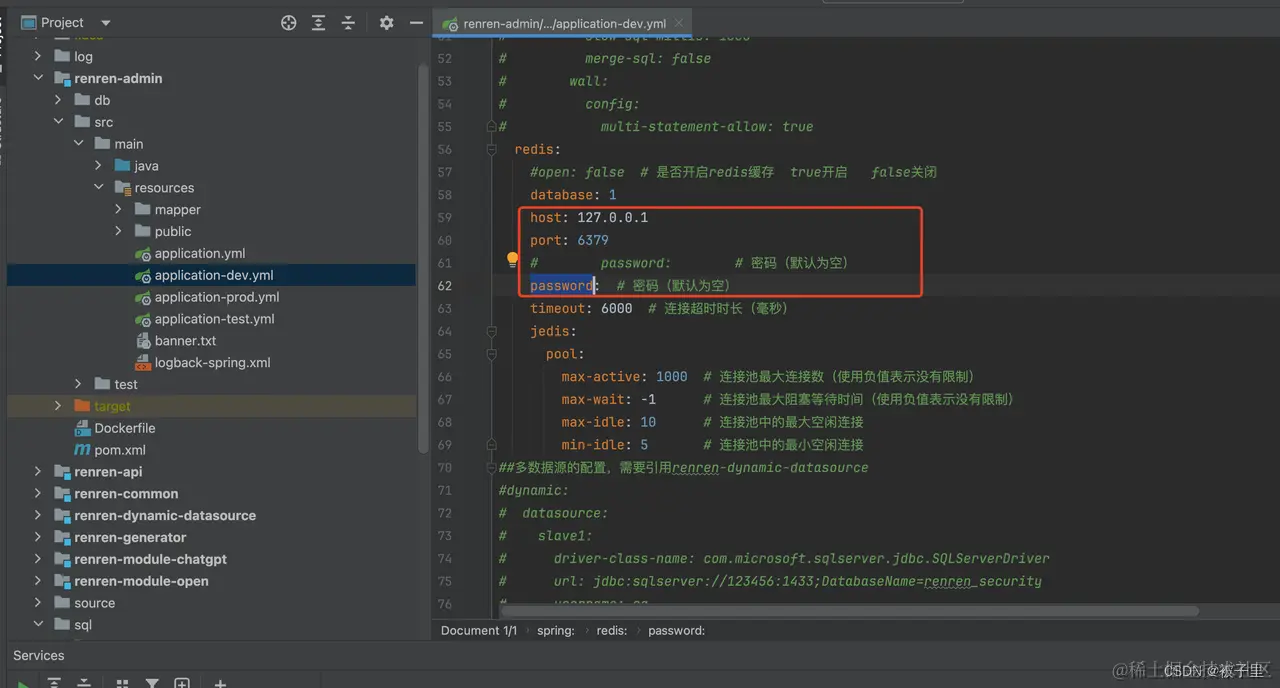Select application-dev.yml in the project tree
This screenshot has width=1280, height=688.
point(213,275)
